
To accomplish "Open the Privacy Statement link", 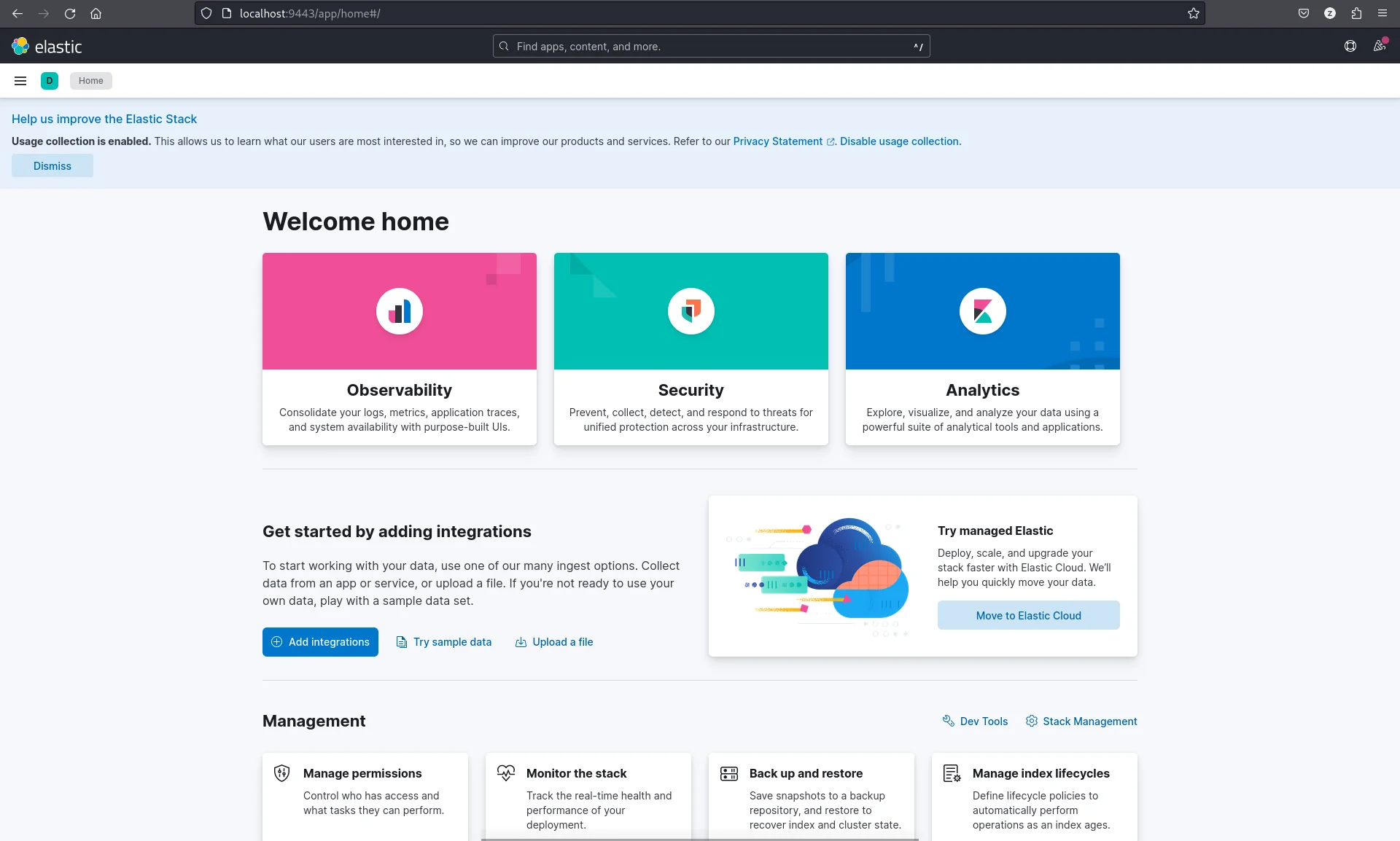I will coord(784,141).
